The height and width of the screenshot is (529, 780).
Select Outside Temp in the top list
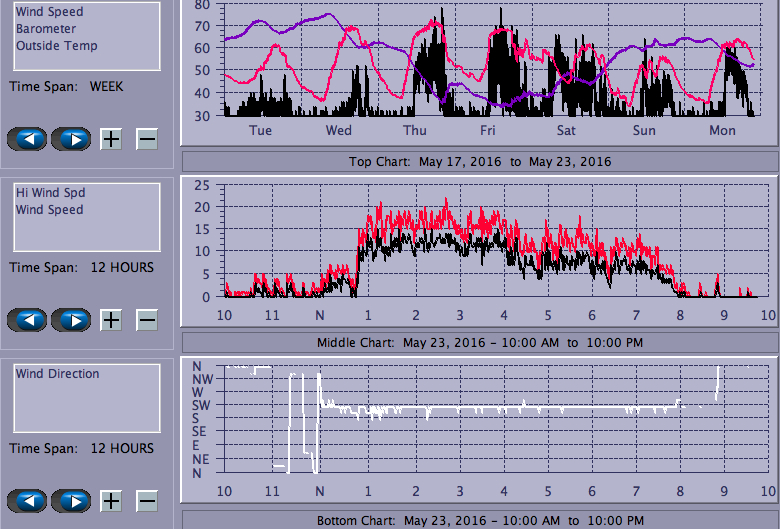pyautogui.click(x=56, y=46)
